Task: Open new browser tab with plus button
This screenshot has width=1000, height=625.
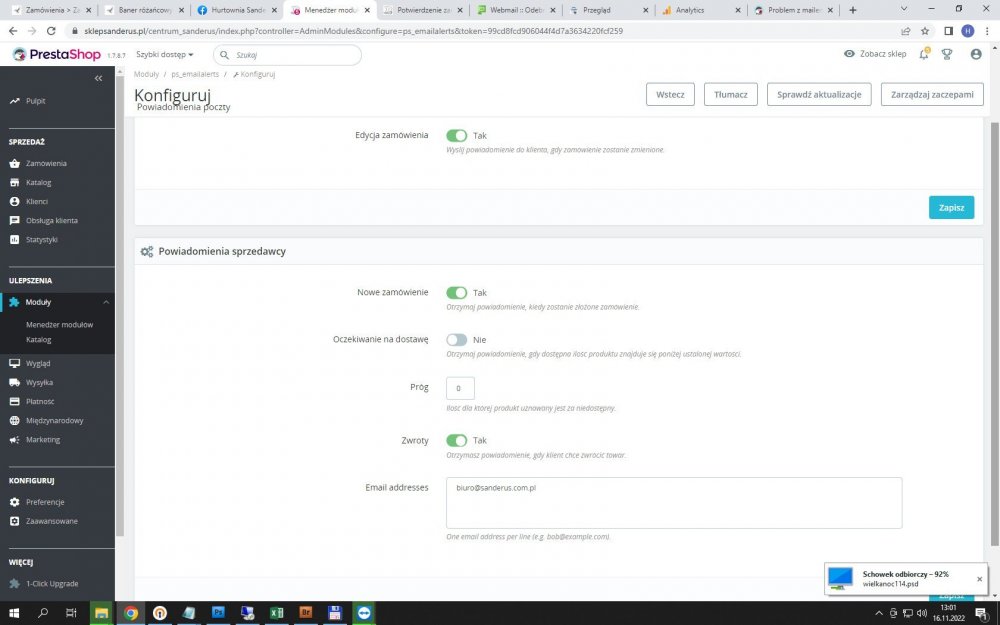Action: pyautogui.click(x=853, y=10)
